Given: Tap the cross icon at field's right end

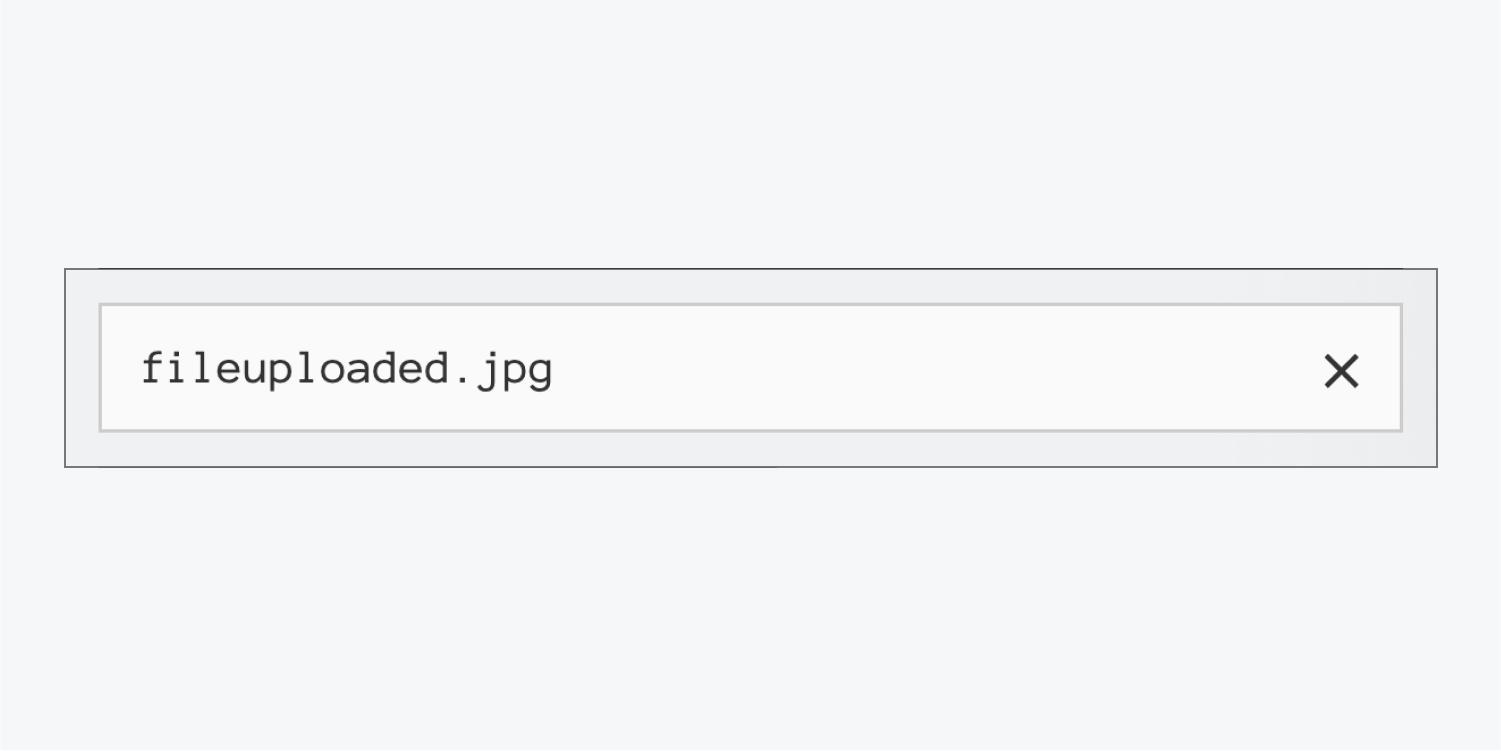Looking at the screenshot, I should (1341, 371).
